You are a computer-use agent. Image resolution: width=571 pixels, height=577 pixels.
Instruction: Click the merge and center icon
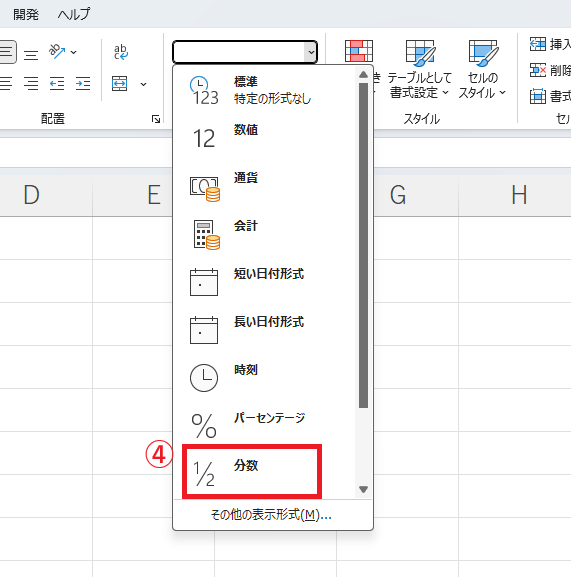pyautogui.click(x=120, y=84)
